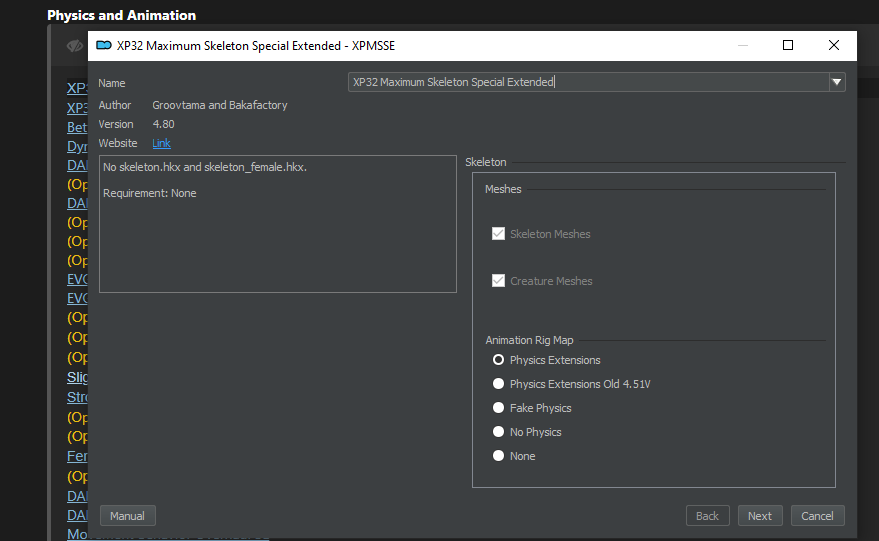The height and width of the screenshot is (541, 879).
Task: Click into the Name text field
Action: pos(588,82)
